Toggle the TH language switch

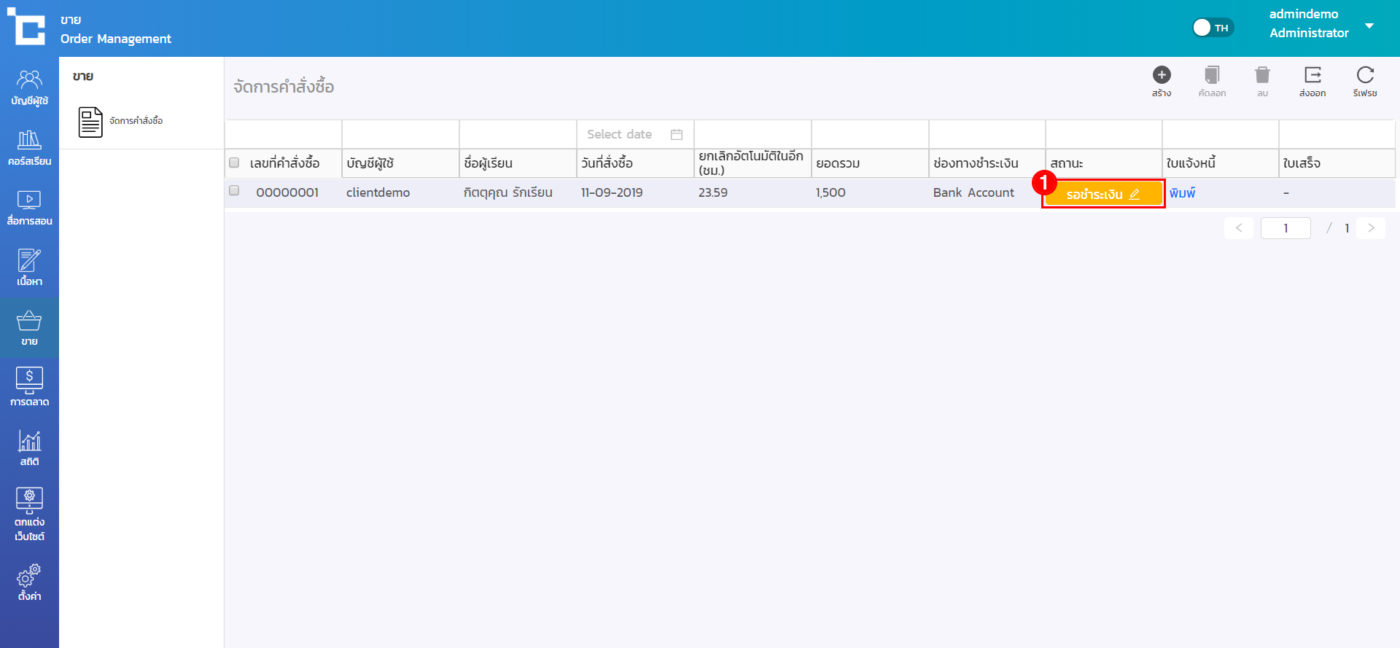coord(1213,28)
